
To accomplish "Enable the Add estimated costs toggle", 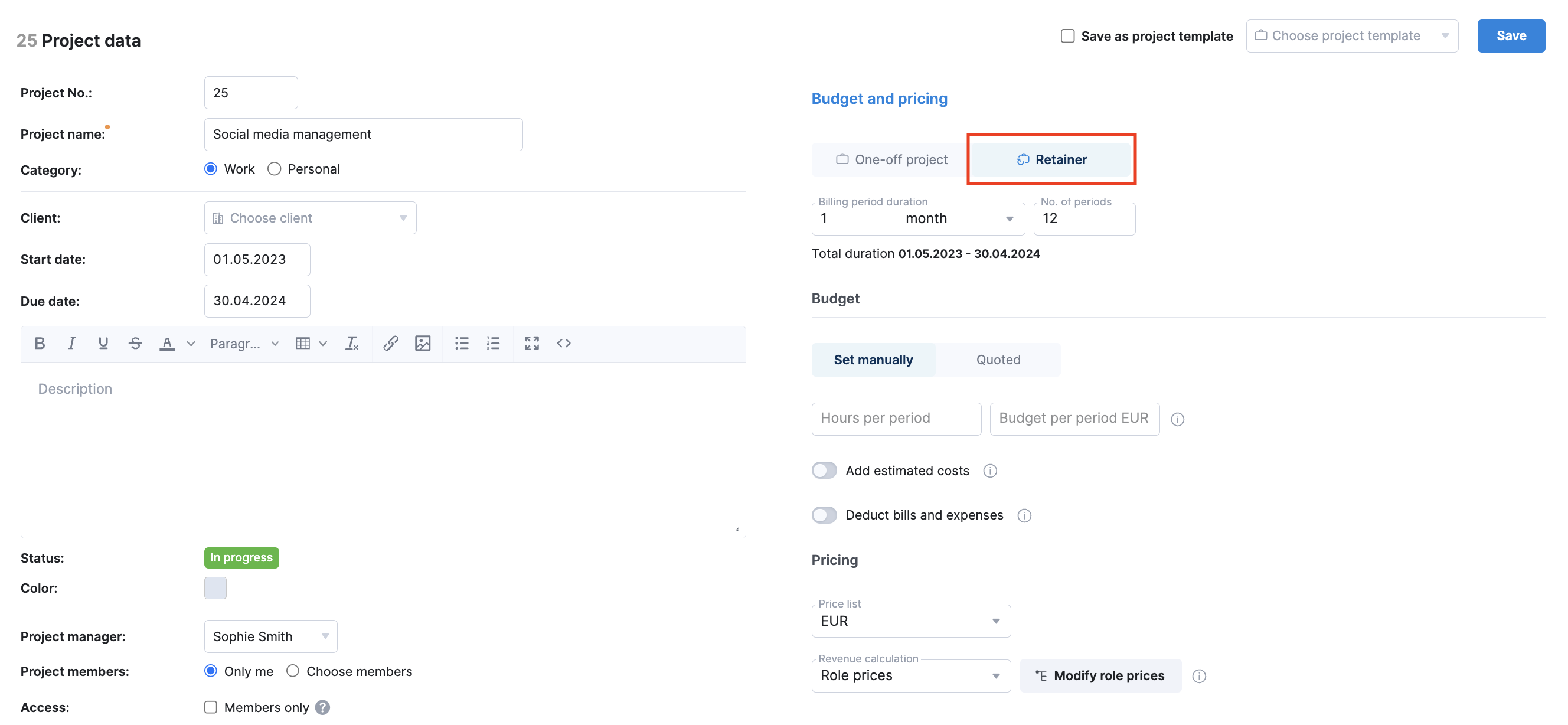I will click(824, 470).
